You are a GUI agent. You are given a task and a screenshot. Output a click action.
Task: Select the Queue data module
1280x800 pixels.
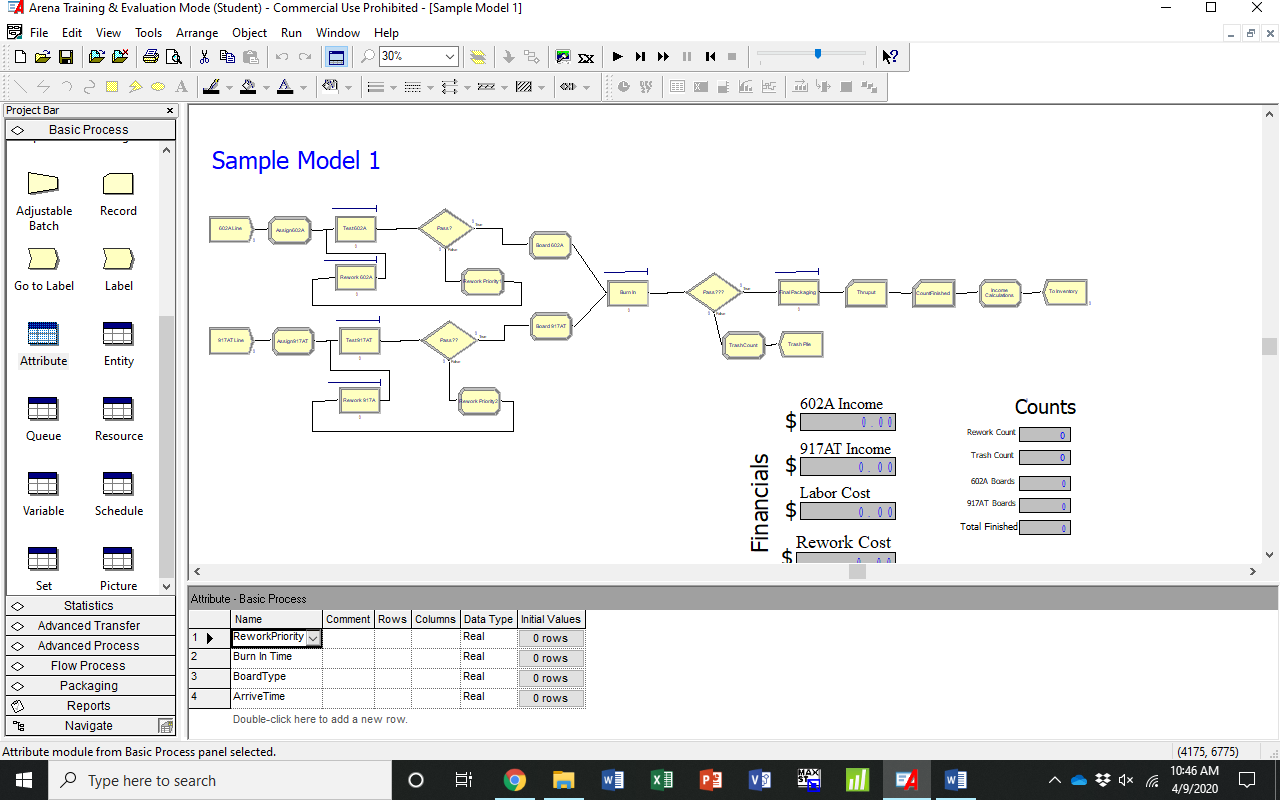coord(43,409)
